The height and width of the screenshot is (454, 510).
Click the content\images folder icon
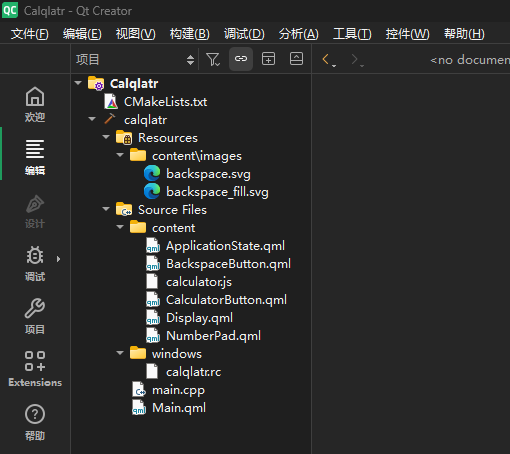tap(138, 155)
